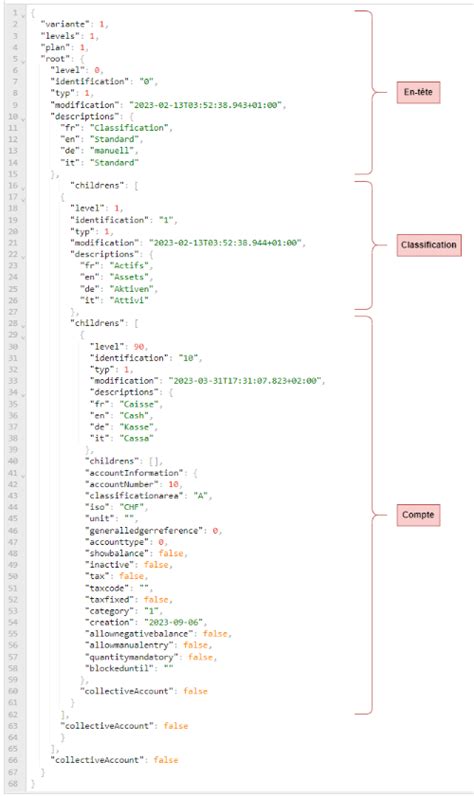Click "collectiveAccount": false on line 66
Image resolution: width=474 pixels, height=797 pixels.
pos(114,760)
